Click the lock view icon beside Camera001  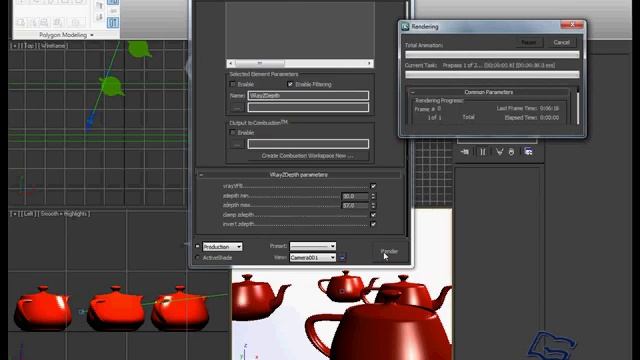(342, 258)
